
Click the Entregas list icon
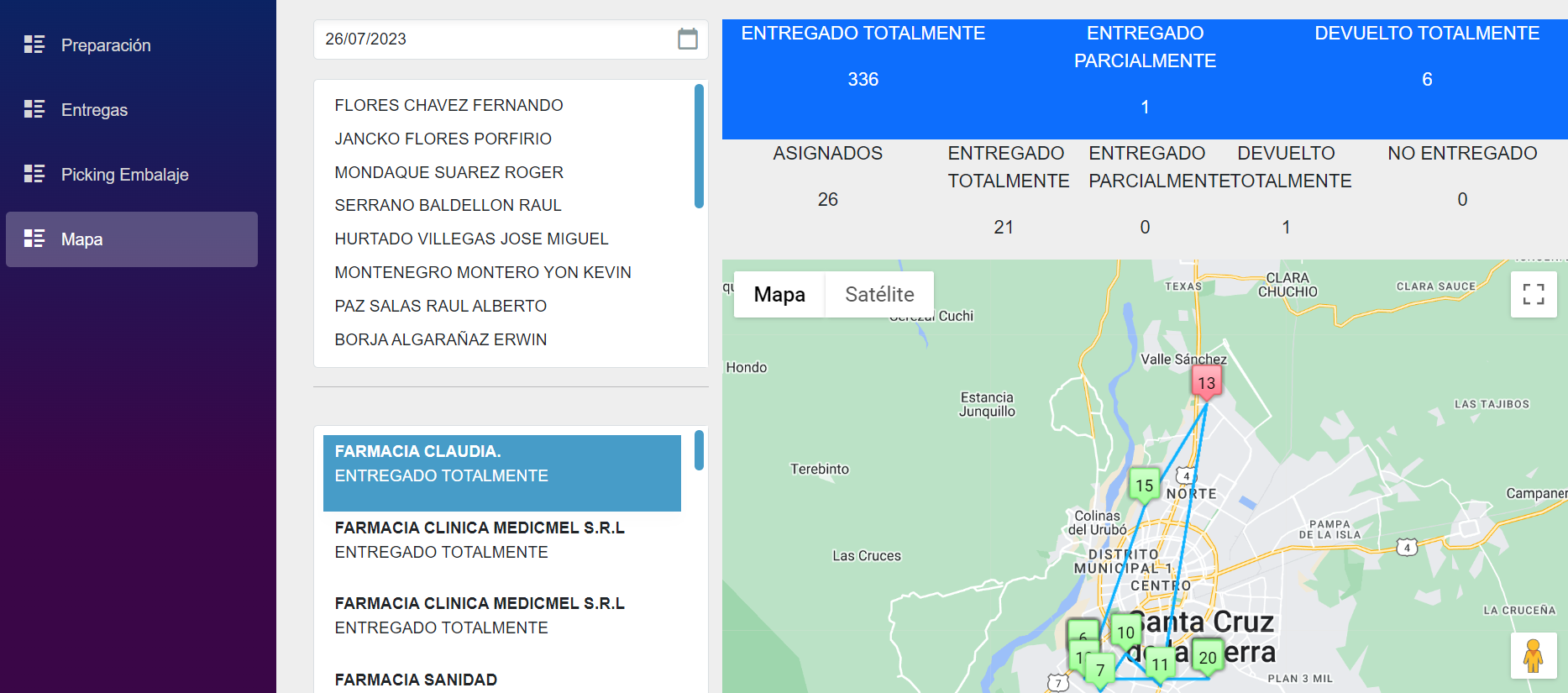34,109
